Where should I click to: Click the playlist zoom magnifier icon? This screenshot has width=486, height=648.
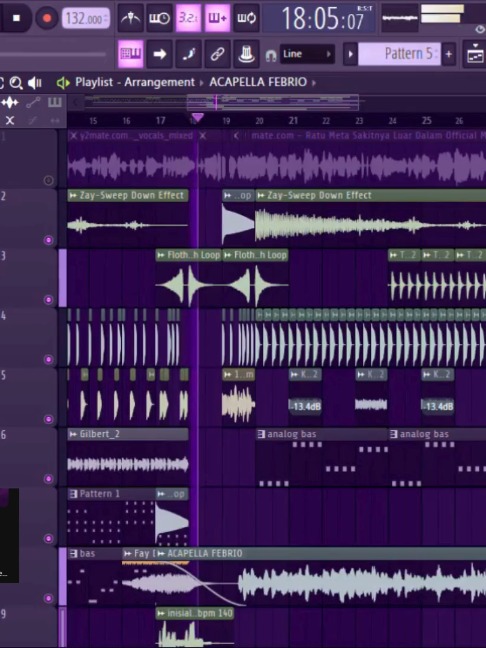(16, 83)
